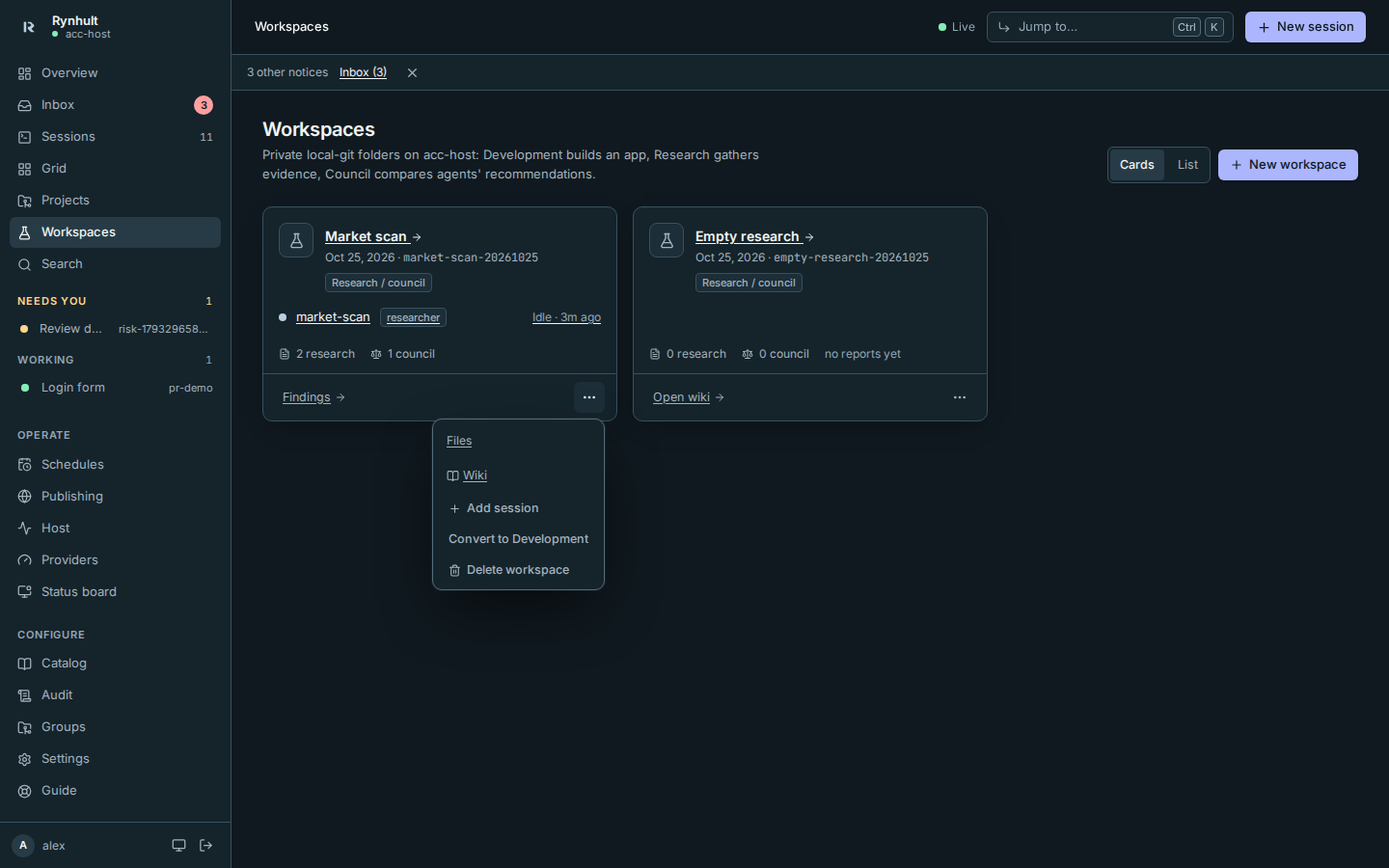Open Publishing under Operate
This screenshot has height=868, width=1389.
click(x=115, y=497)
